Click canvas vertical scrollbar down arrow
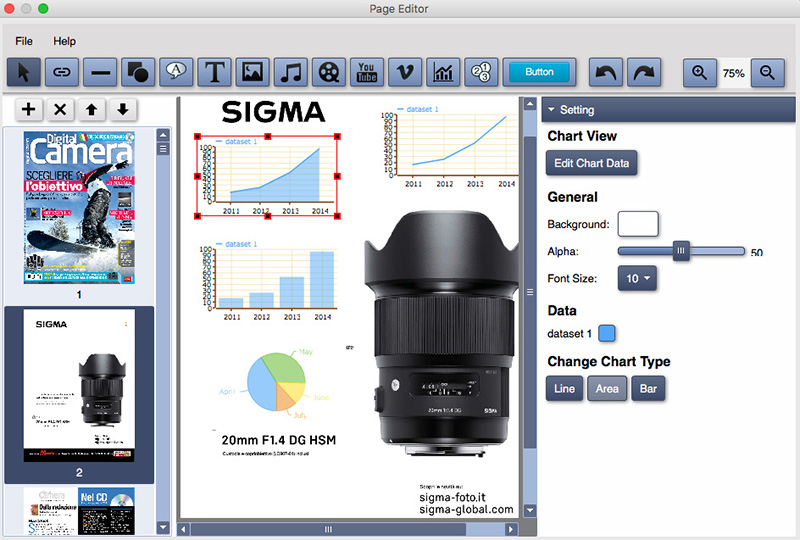Viewport: 800px width, 540px height. (x=530, y=510)
